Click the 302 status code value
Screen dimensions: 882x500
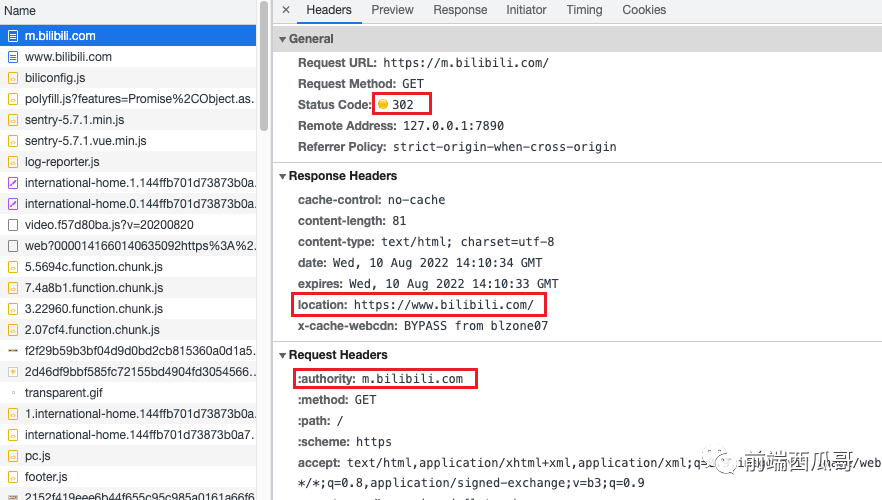[403, 105]
